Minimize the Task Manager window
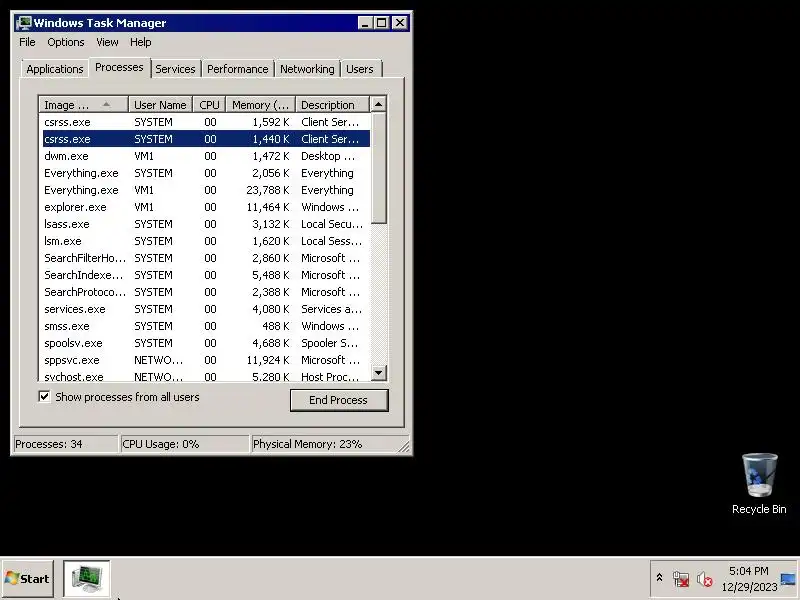 (x=365, y=23)
